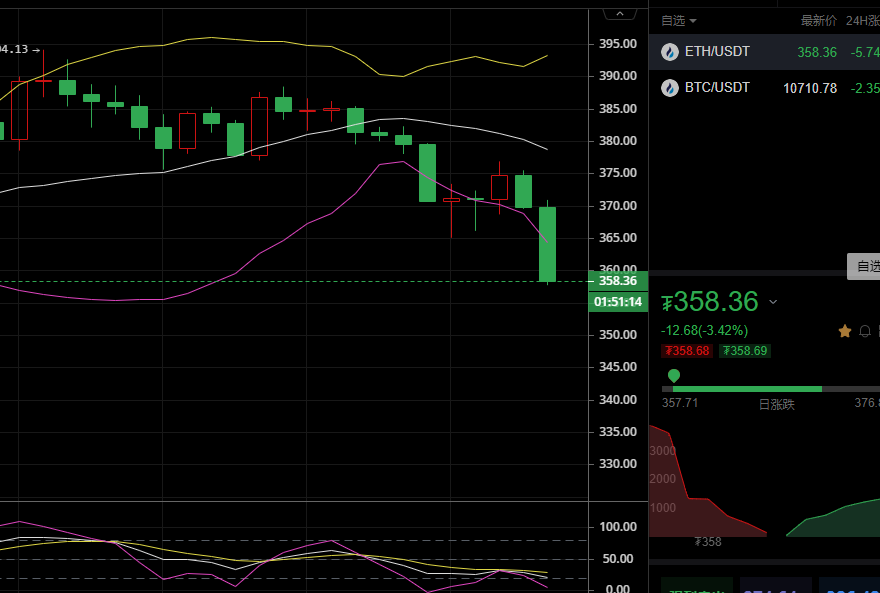
Task: Open the price alert bell
Action: click(865, 331)
